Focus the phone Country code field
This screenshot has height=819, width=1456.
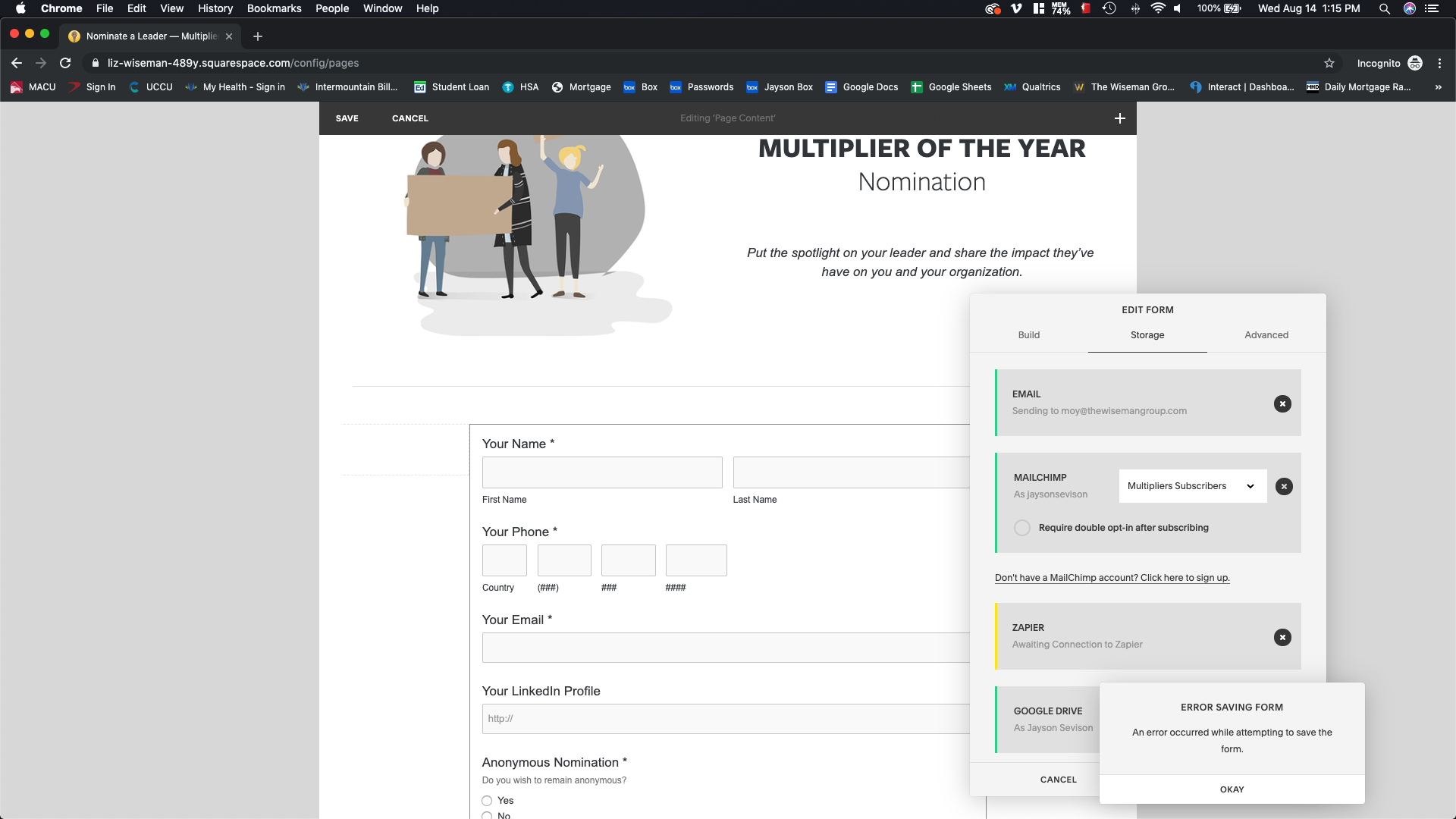(504, 560)
